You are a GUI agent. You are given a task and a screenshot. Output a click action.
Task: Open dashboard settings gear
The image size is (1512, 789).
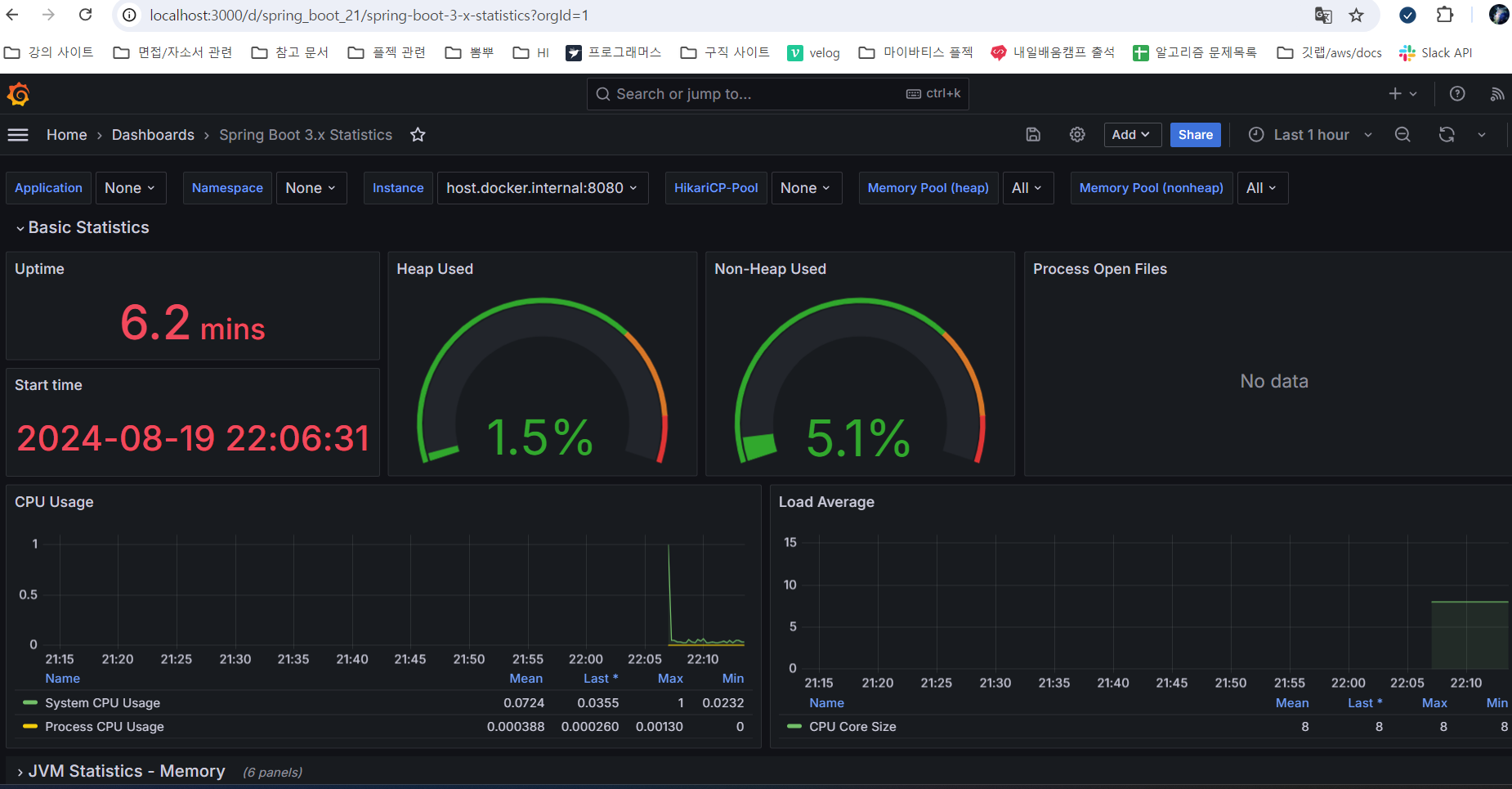tap(1077, 135)
